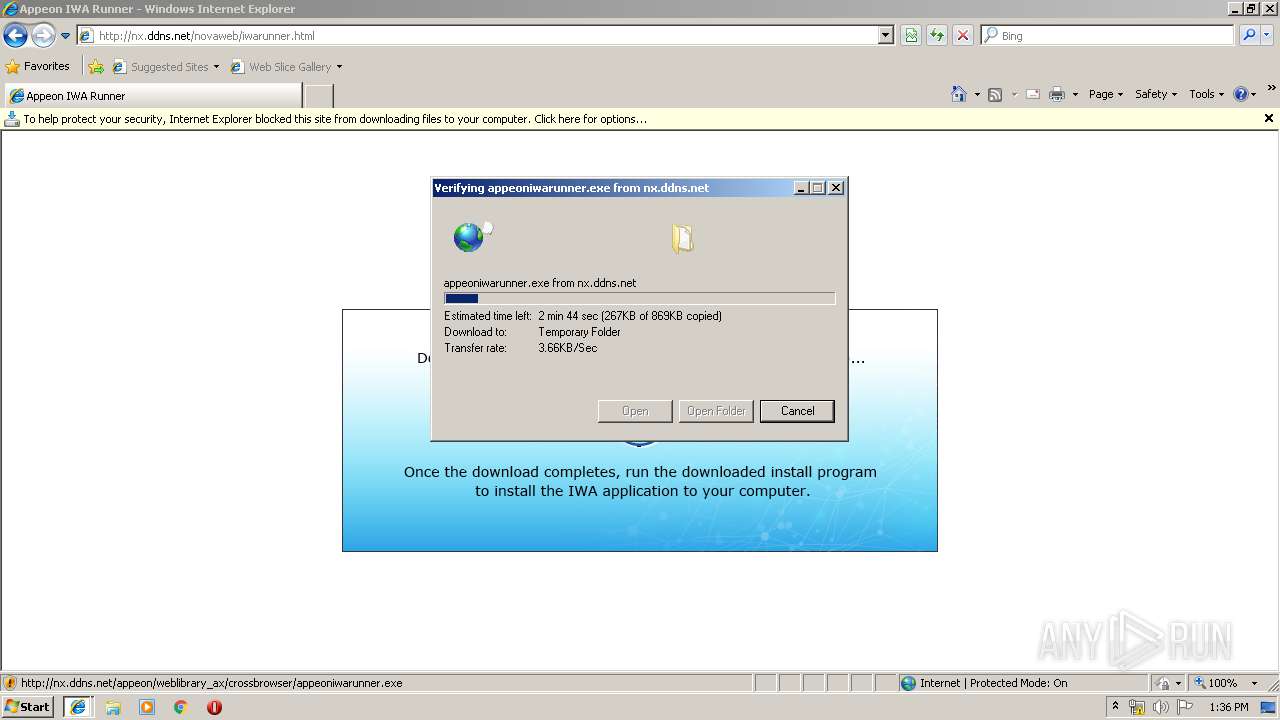The width and height of the screenshot is (1280, 720).
Task: Click the 'Estimated time left' text line
Action: coord(583,316)
